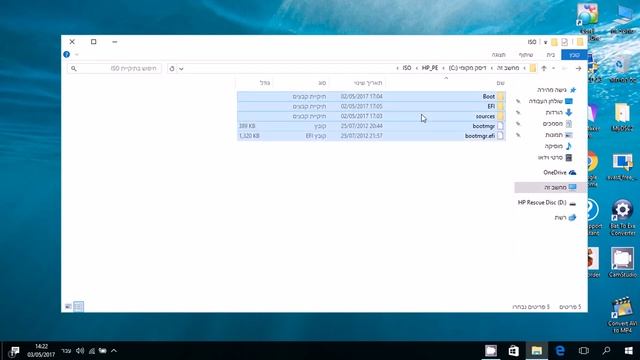Switch to details view button
Viewport: 640px width, 360px height.
tap(79, 306)
